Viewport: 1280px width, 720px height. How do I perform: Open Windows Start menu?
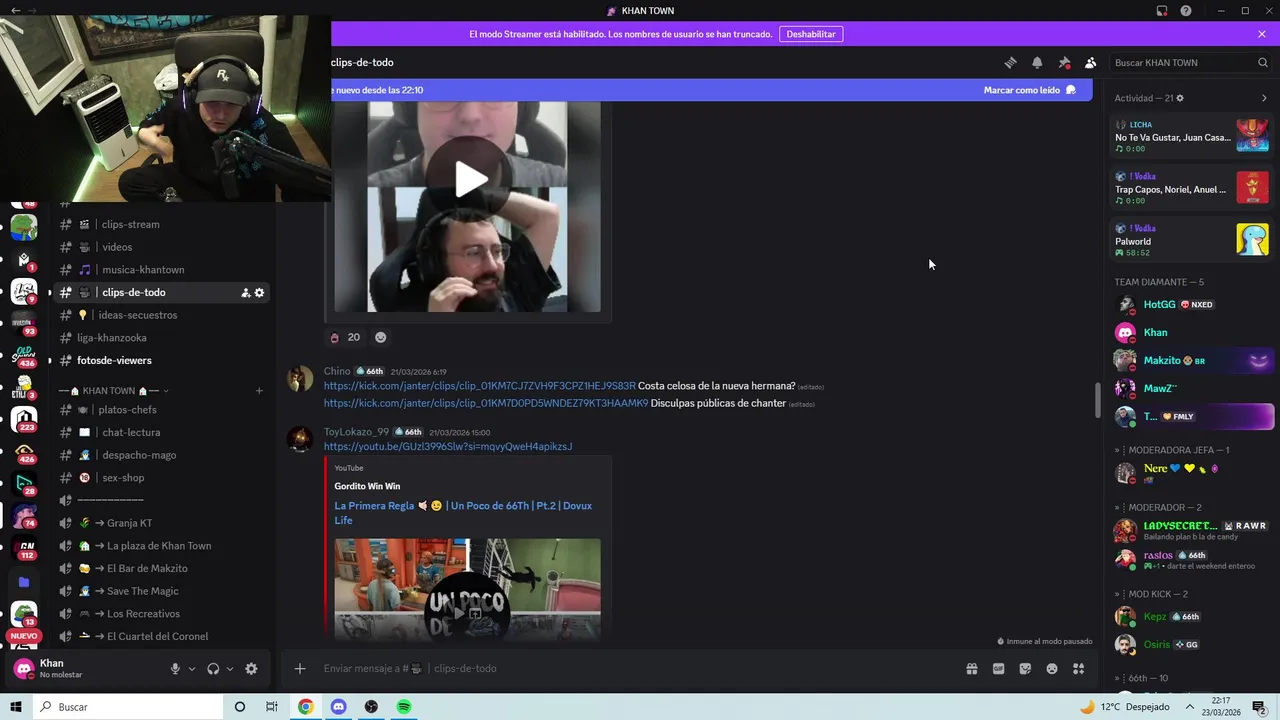coord(15,707)
